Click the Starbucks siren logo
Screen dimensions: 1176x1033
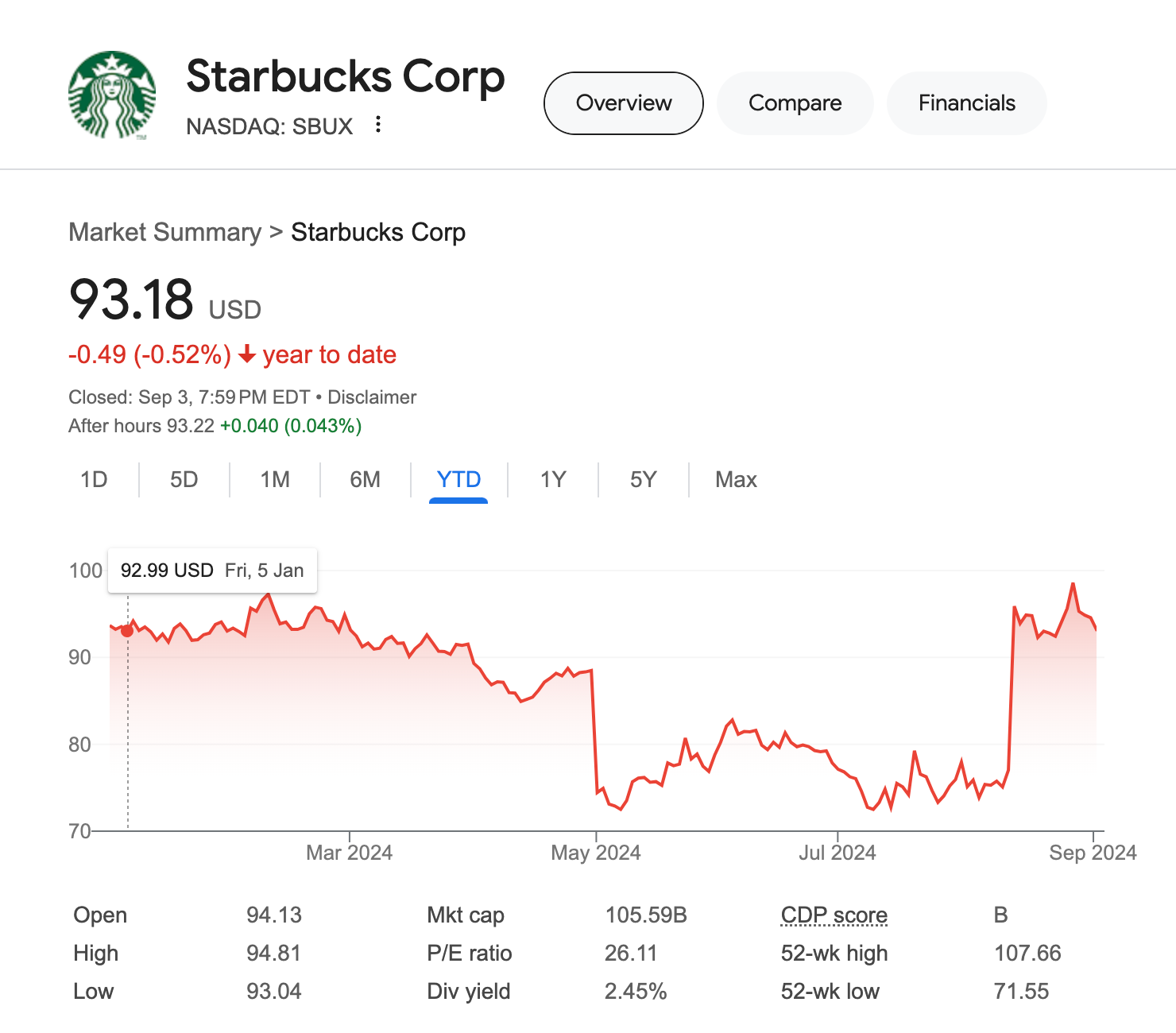point(112,95)
